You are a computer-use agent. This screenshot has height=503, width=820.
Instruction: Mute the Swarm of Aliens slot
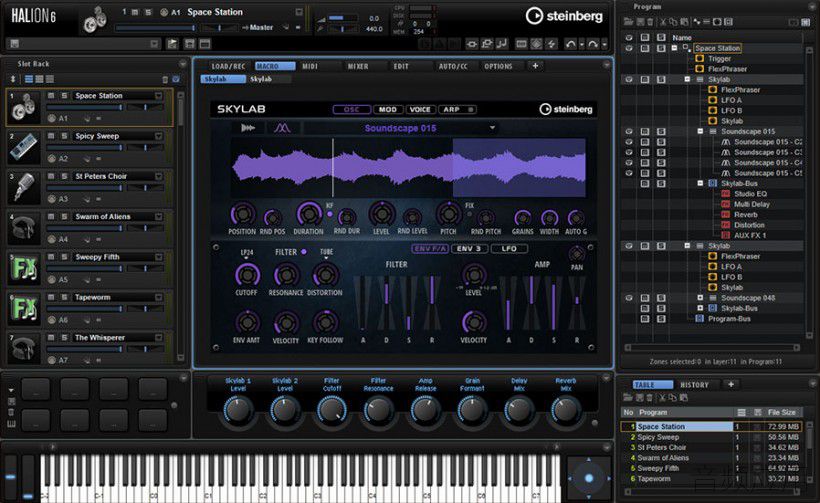pos(51,216)
